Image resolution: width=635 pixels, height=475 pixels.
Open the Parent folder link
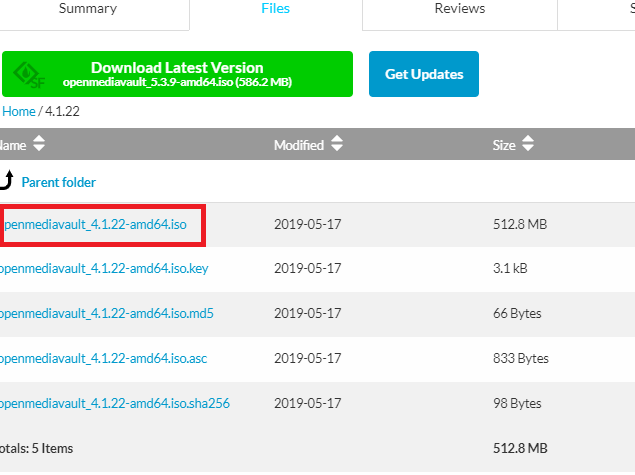pos(59,183)
